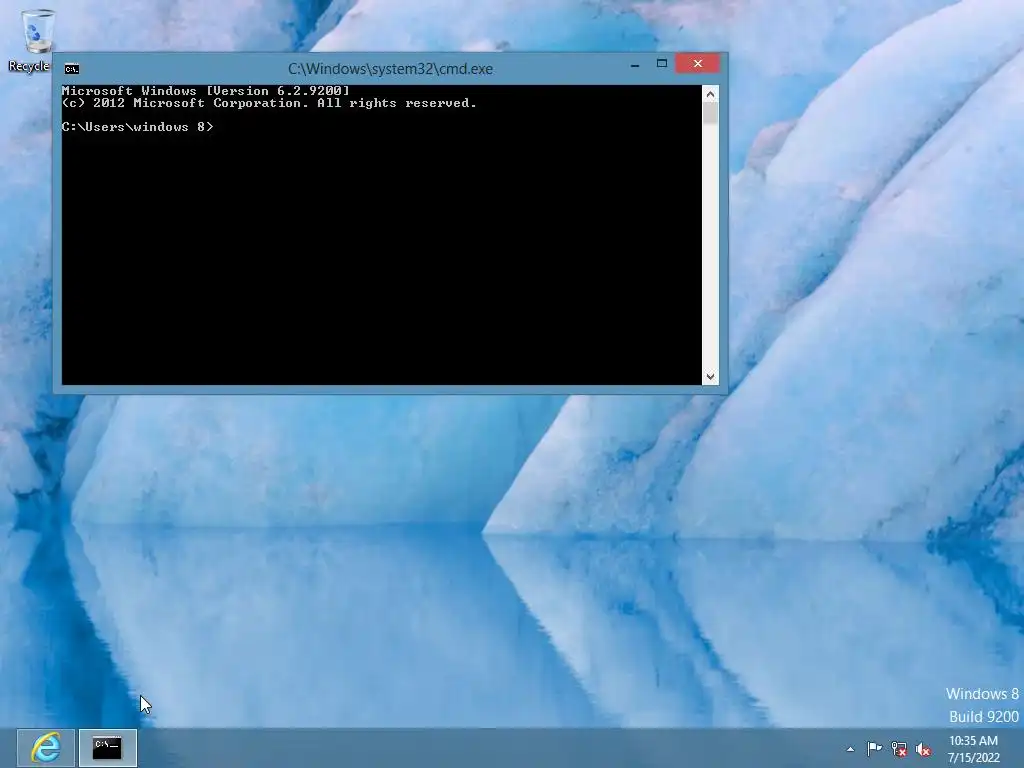Click the cmd scrollbar down arrow
This screenshot has height=768, width=1024.
(711, 377)
